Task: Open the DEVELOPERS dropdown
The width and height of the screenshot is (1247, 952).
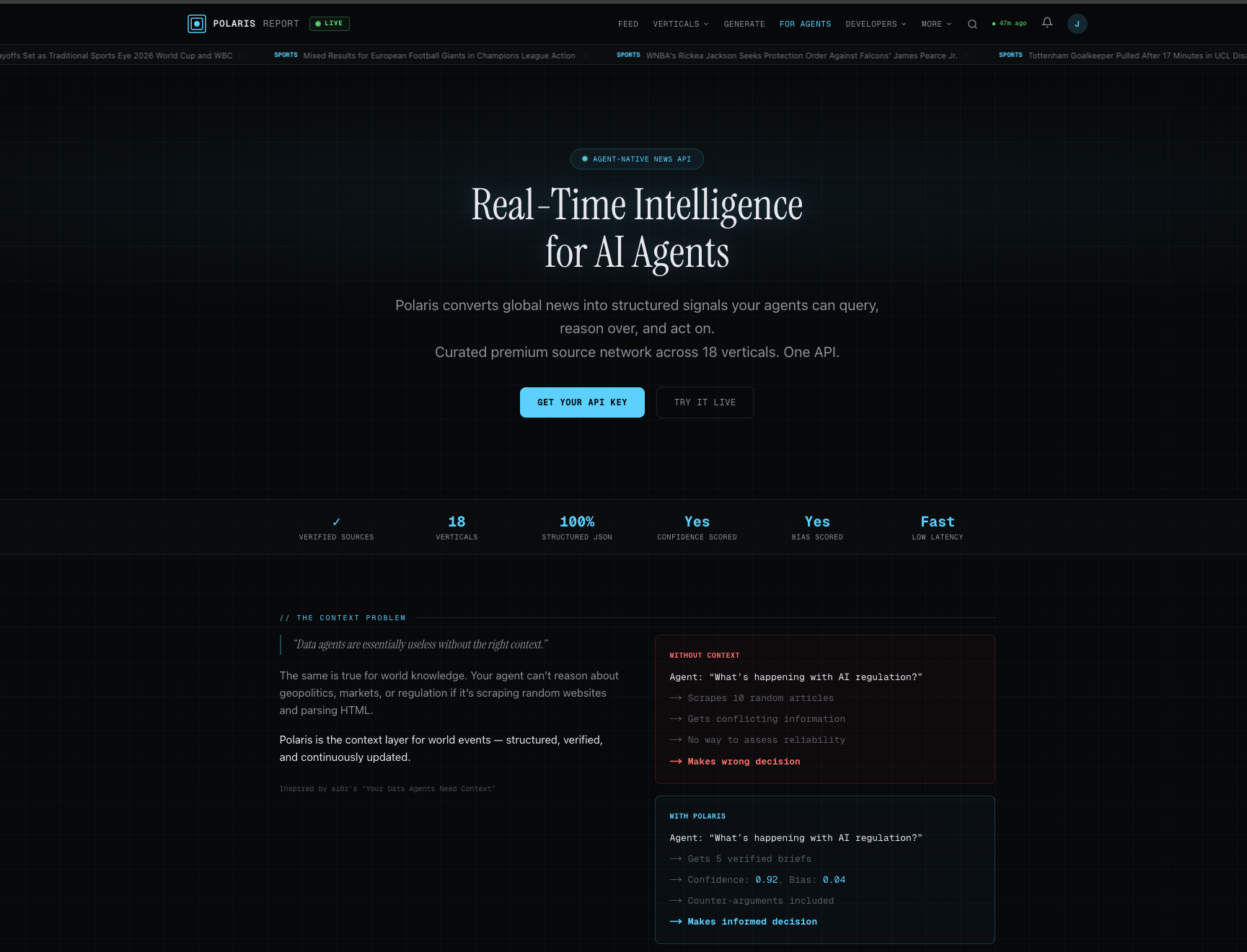Action: click(x=876, y=24)
